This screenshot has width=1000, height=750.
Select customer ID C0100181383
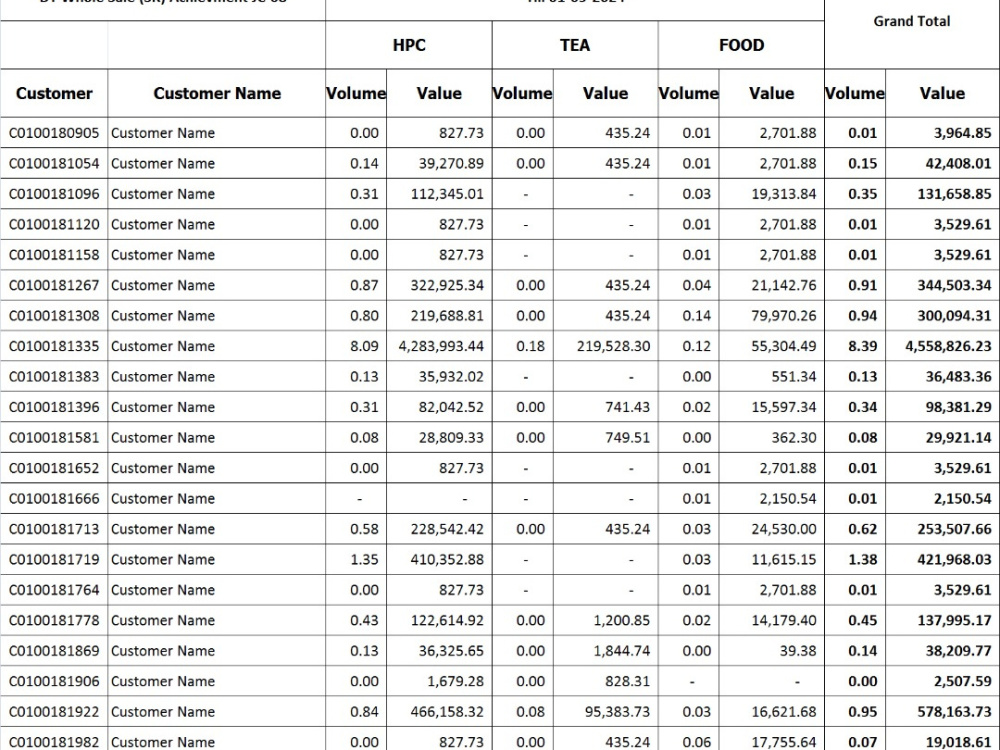click(x=54, y=377)
